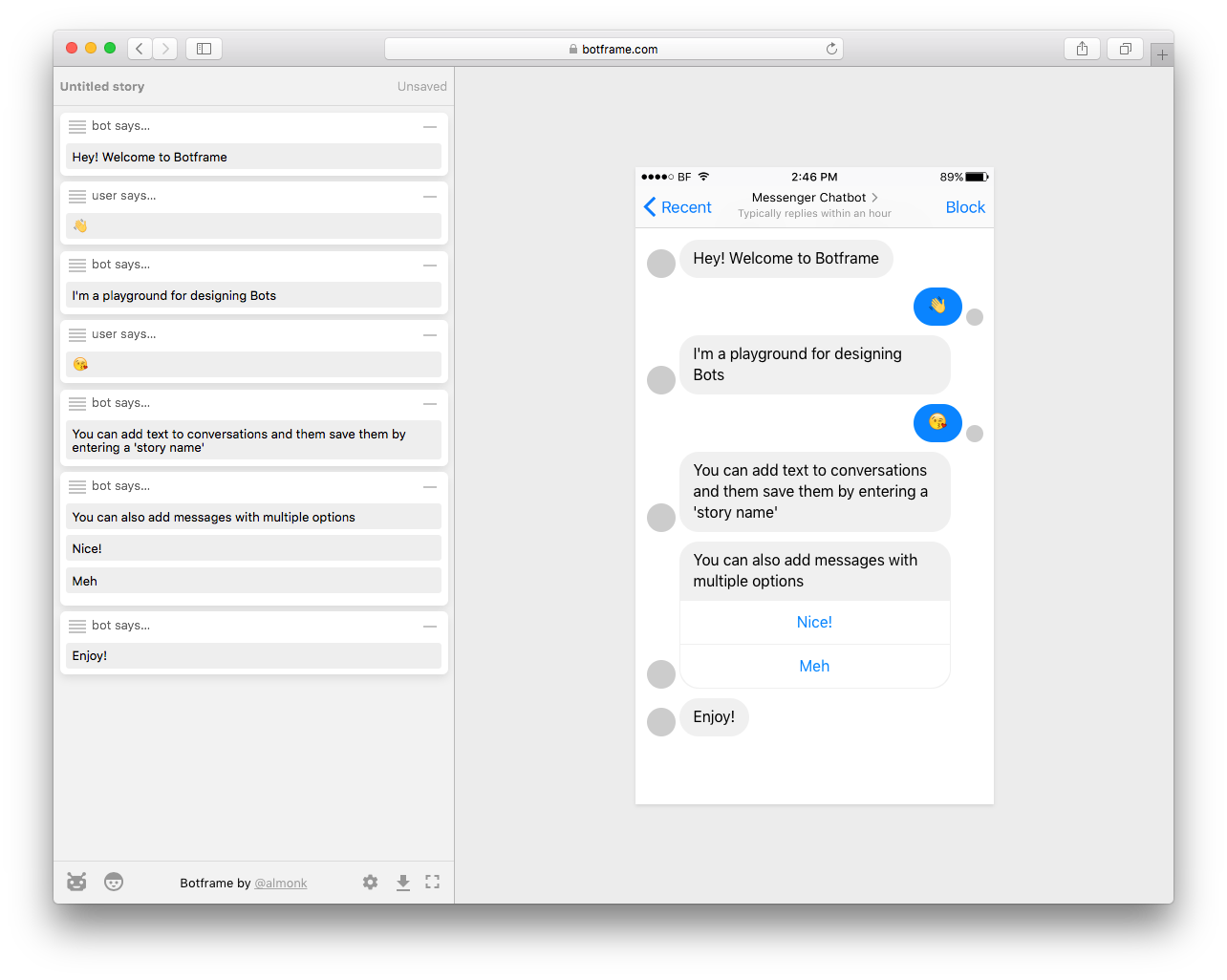The width and height of the screenshot is (1227, 980).
Task: Click the user face icon in footer
Action: point(114,882)
